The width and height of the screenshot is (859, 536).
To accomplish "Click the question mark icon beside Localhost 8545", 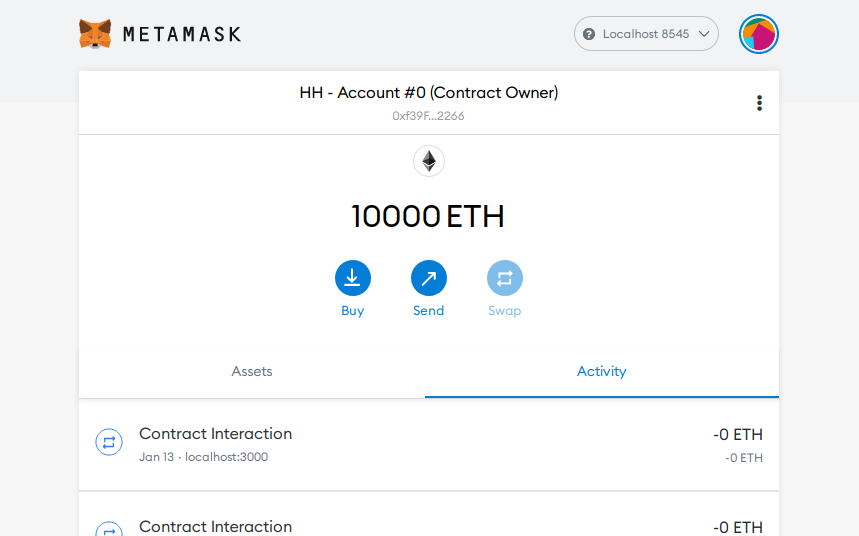I will 589,34.
